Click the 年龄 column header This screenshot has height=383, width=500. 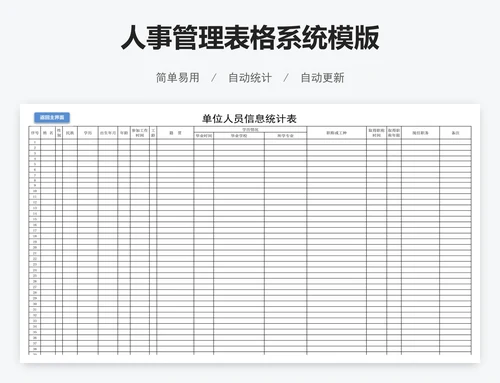[x=124, y=133]
